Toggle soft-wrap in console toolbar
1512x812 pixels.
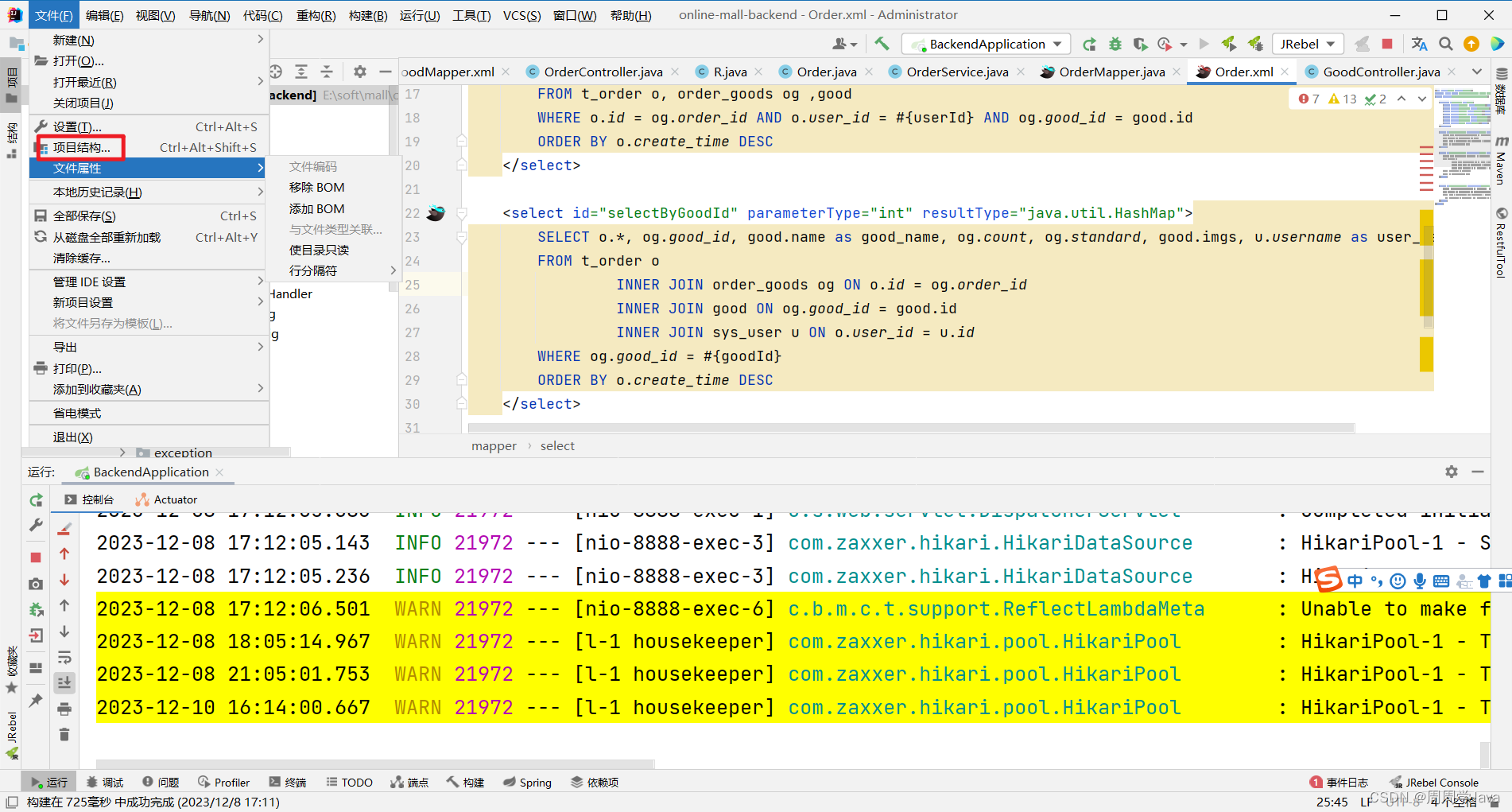tap(64, 658)
